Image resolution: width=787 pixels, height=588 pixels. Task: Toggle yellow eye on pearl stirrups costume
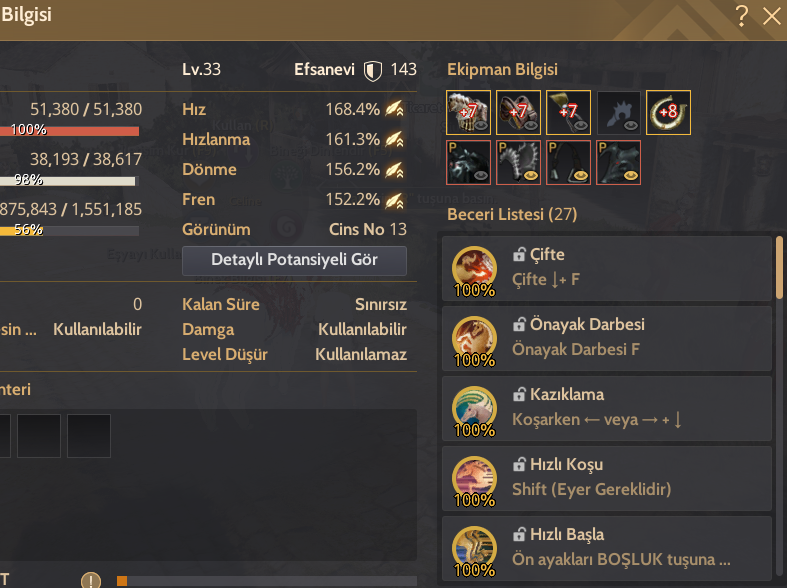click(581, 176)
